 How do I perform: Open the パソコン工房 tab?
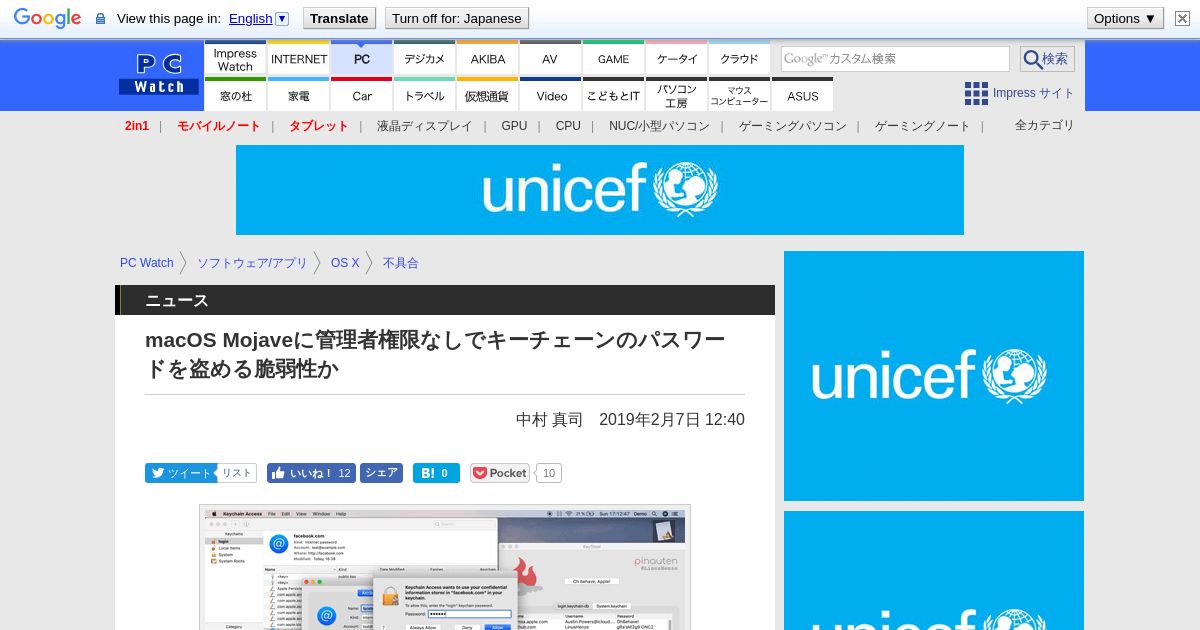click(x=677, y=95)
